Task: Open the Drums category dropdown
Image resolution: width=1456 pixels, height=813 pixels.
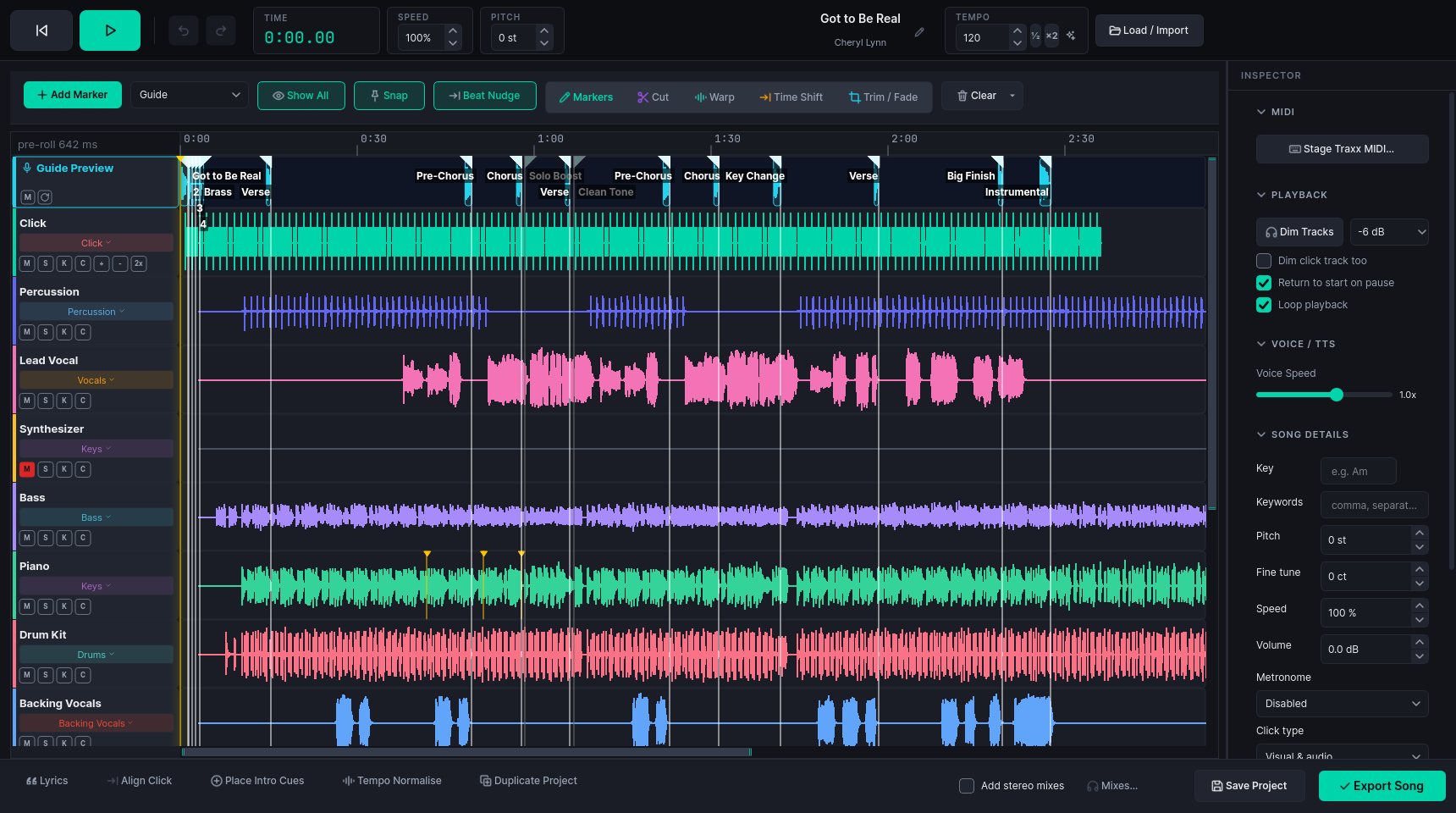Action: click(x=97, y=655)
